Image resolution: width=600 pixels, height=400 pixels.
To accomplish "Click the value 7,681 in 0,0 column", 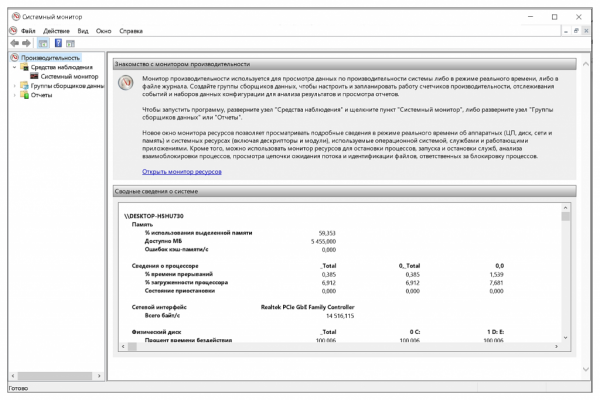I will pos(496,283).
